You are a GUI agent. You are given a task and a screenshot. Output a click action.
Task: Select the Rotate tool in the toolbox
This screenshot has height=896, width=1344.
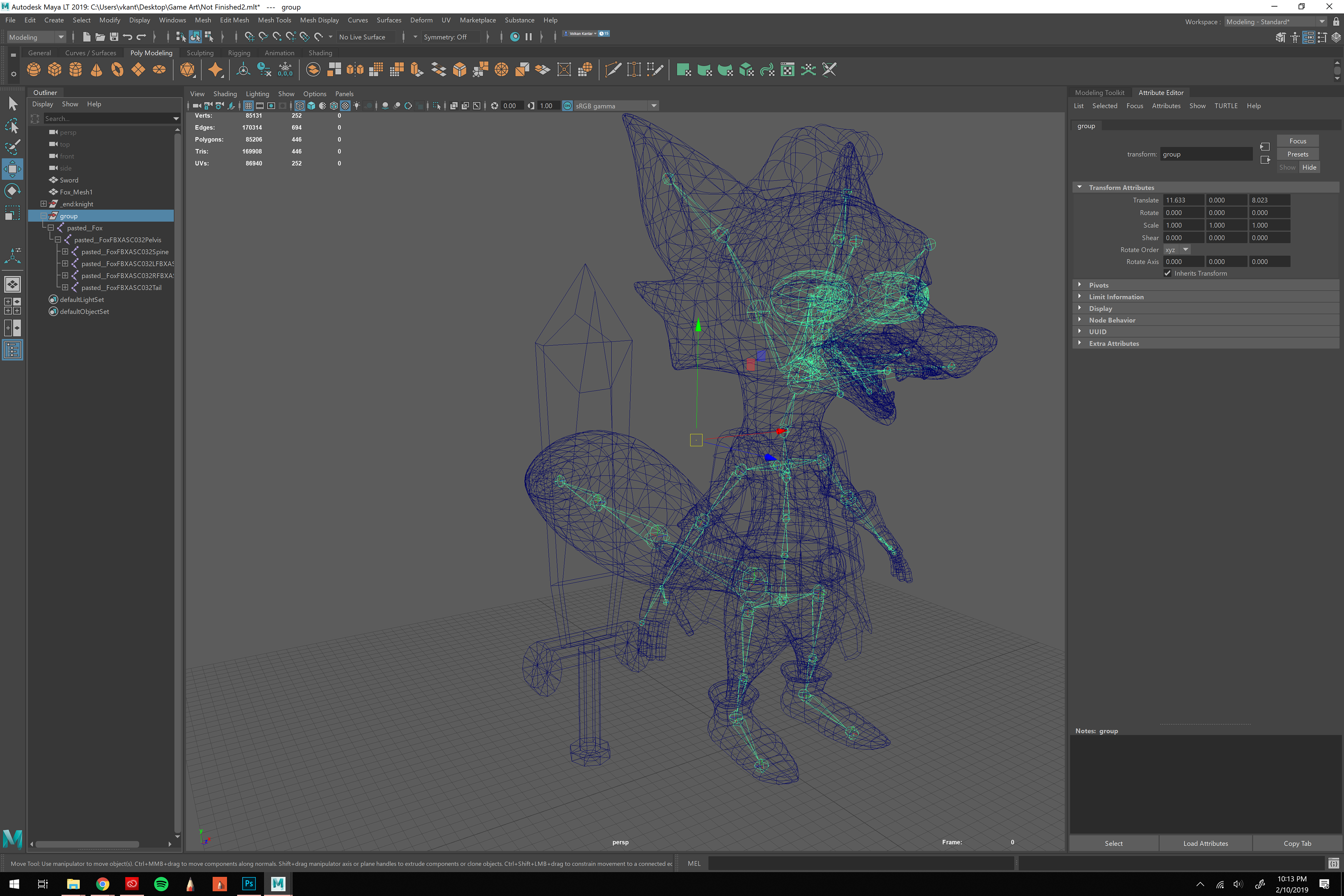pyautogui.click(x=13, y=191)
